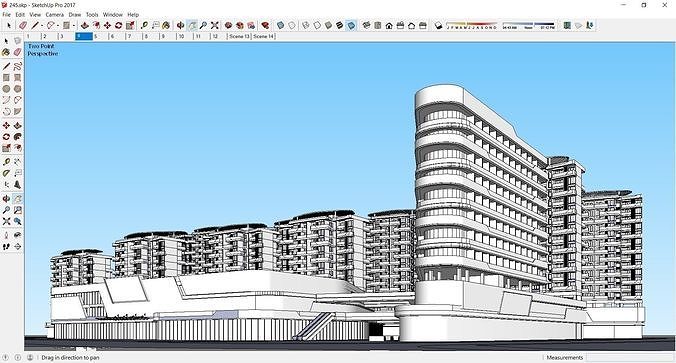
Task: Pick the Push/Pull tool in the top toolbar
Action: 85,25
